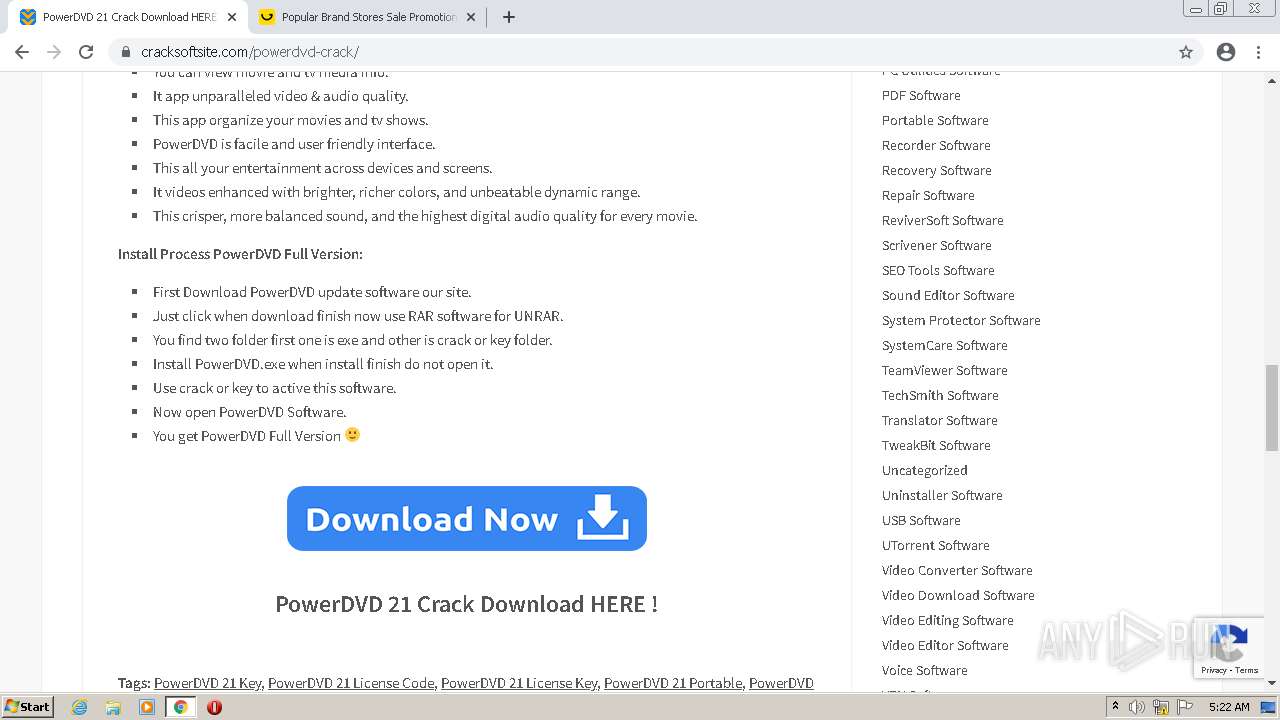The height and width of the screenshot is (720, 1280).
Task: Click the smiley emoji after Full Version
Action: [x=352, y=435]
